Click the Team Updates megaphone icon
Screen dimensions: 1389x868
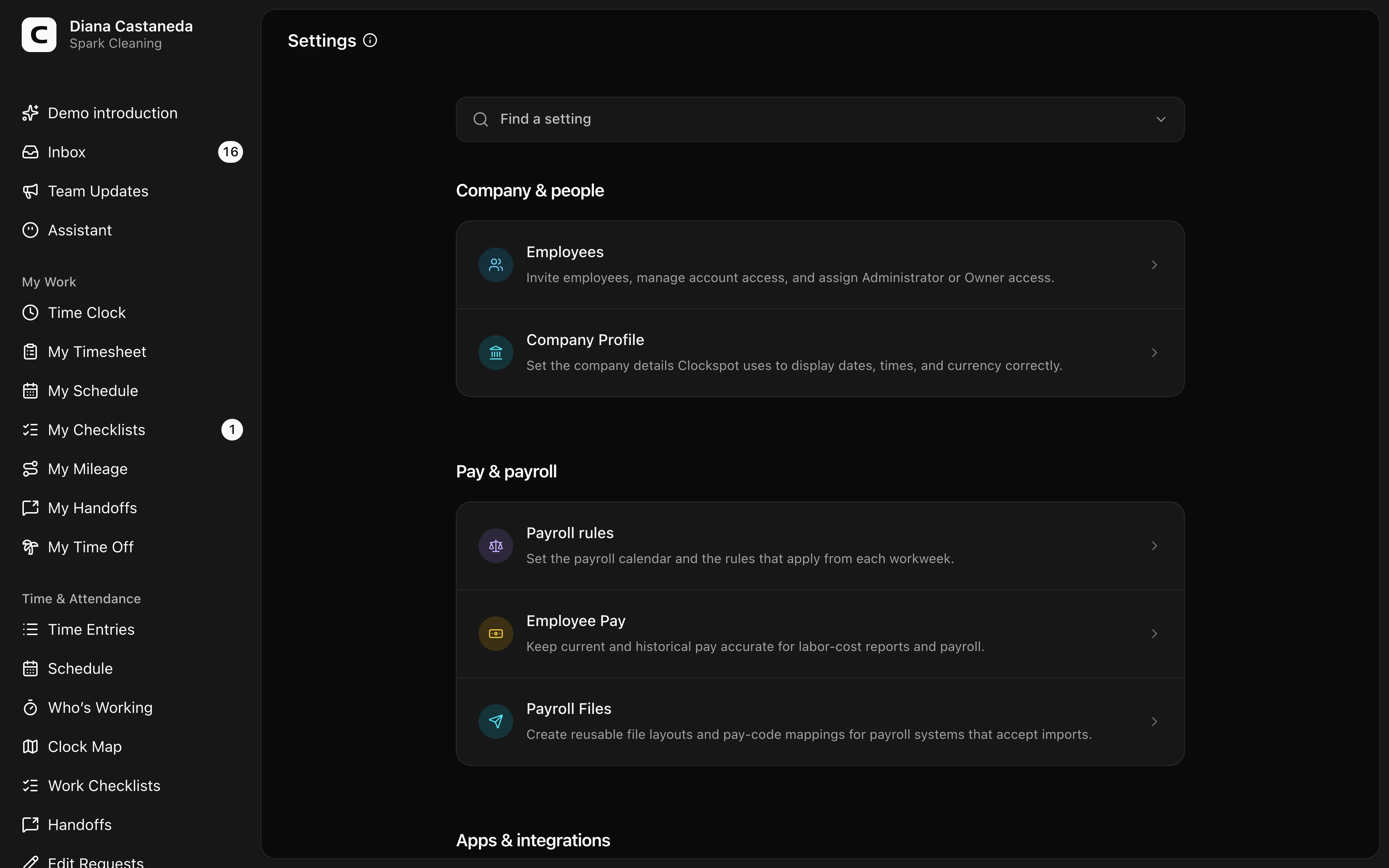[30, 191]
